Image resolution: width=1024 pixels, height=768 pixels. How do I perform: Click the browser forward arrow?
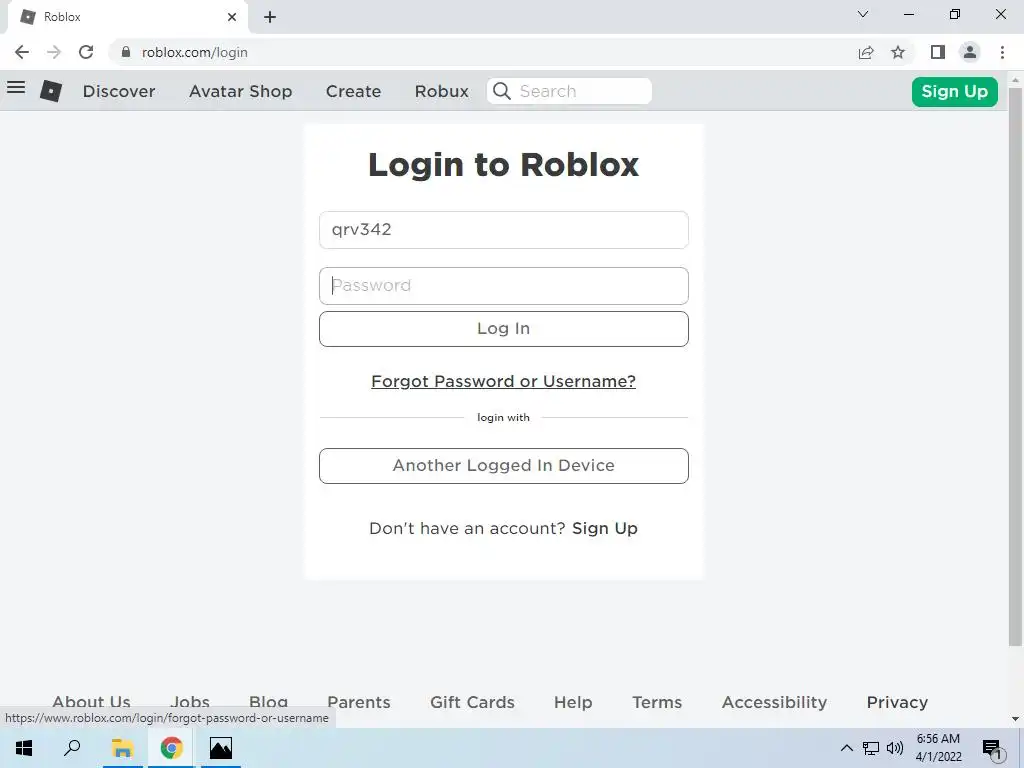tap(54, 52)
